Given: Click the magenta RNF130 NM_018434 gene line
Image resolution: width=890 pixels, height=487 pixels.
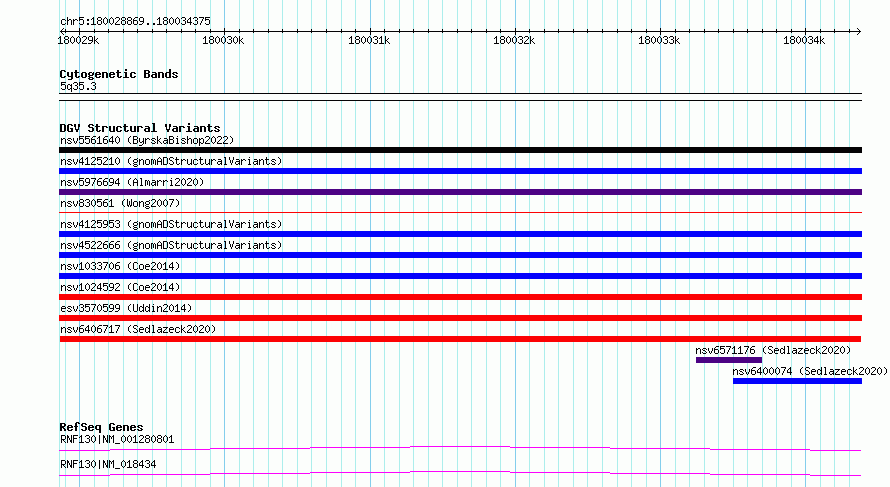Looking at the screenshot, I should [460, 473].
